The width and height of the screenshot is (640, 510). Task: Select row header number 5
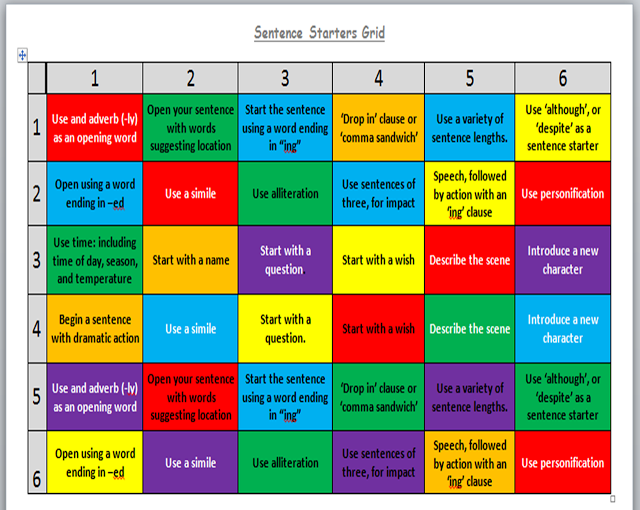36,396
